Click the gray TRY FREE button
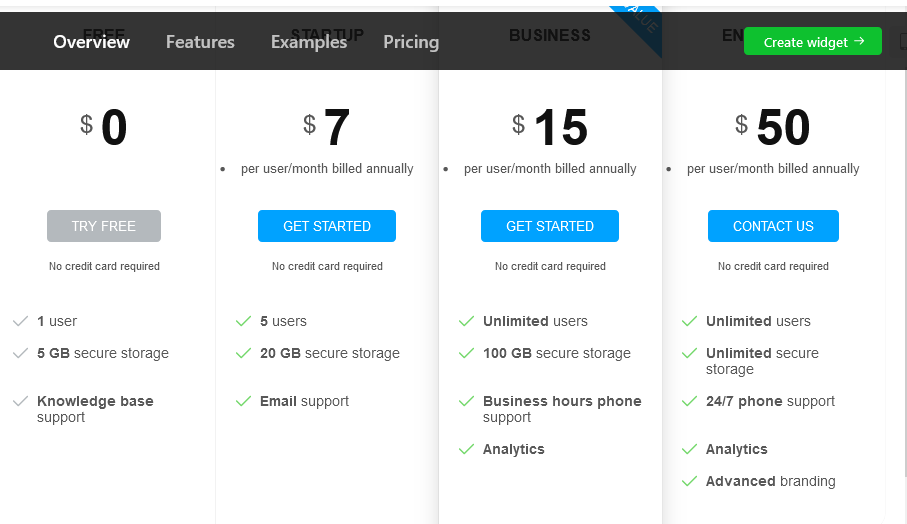Screen dimensions: 907x524 point(104,226)
